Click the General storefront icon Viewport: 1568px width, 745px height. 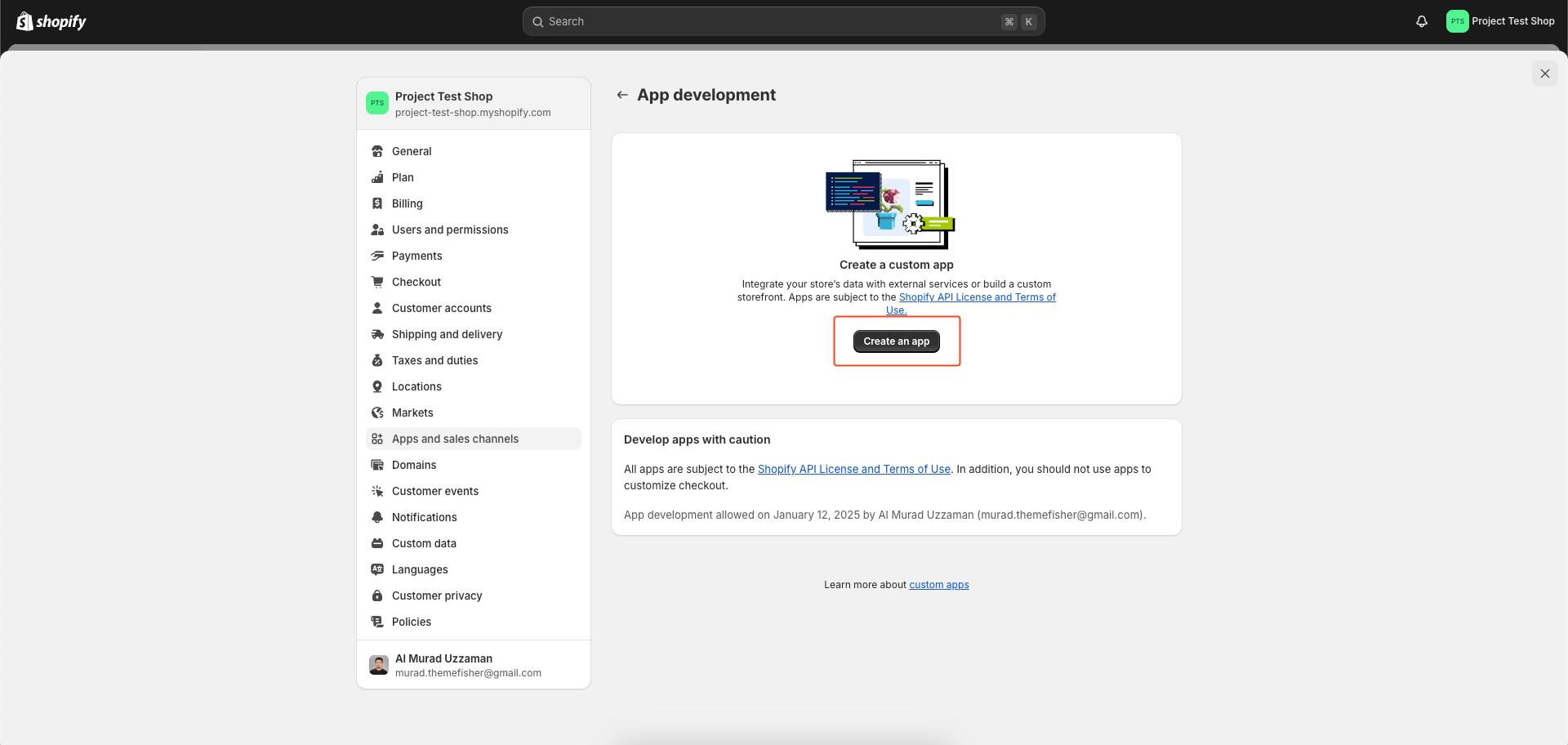click(x=377, y=151)
